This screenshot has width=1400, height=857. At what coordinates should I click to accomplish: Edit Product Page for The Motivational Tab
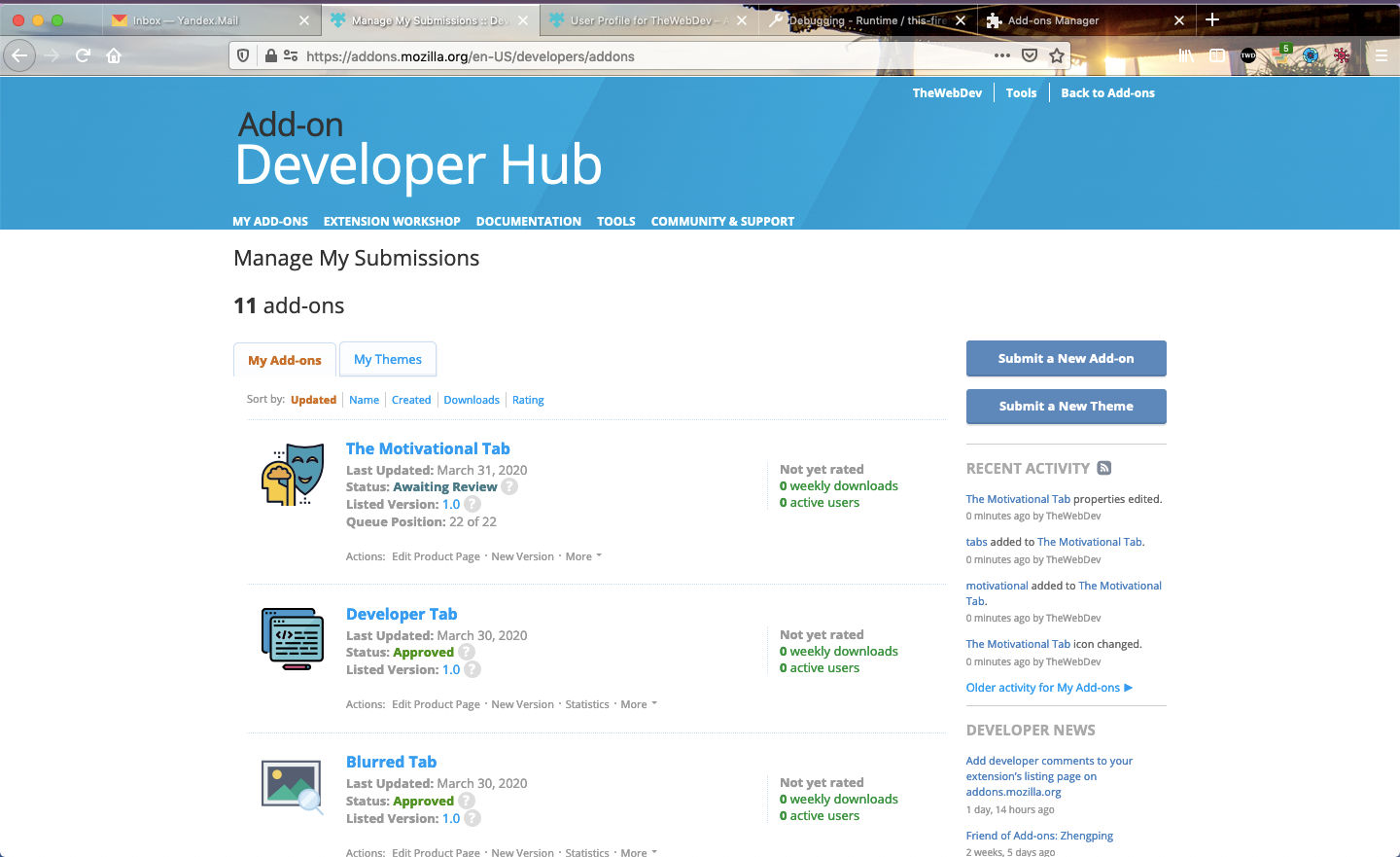tap(436, 556)
